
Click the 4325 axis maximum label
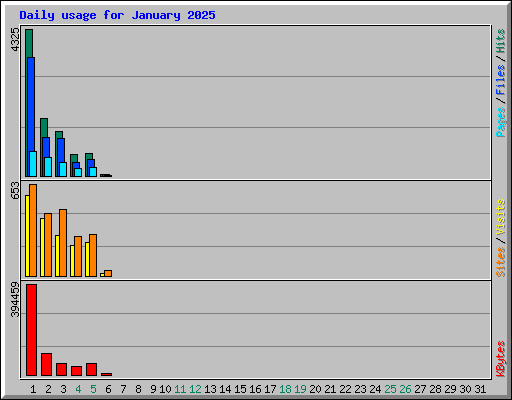[x=15, y=39]
